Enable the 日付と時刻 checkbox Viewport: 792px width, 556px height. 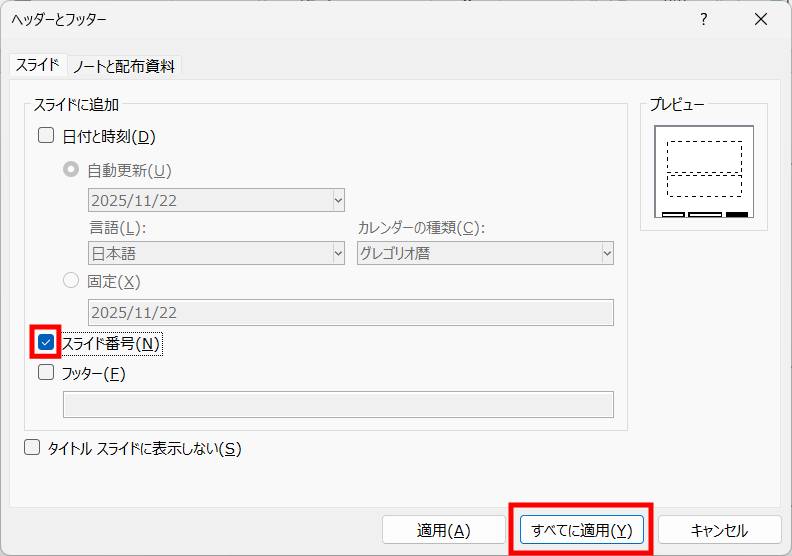tap(46, 135)
